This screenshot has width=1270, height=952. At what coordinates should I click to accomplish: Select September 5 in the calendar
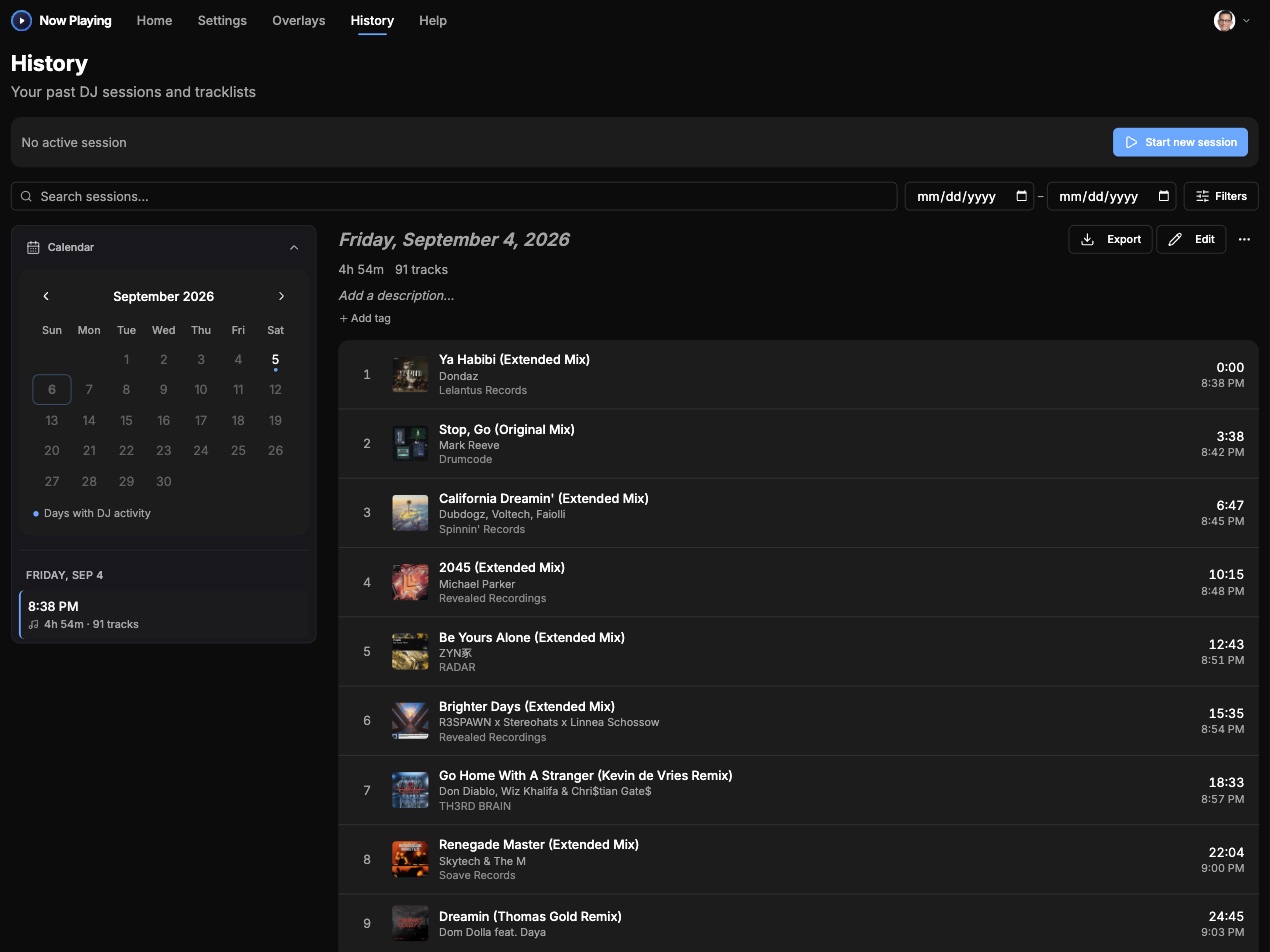[275, 360]
